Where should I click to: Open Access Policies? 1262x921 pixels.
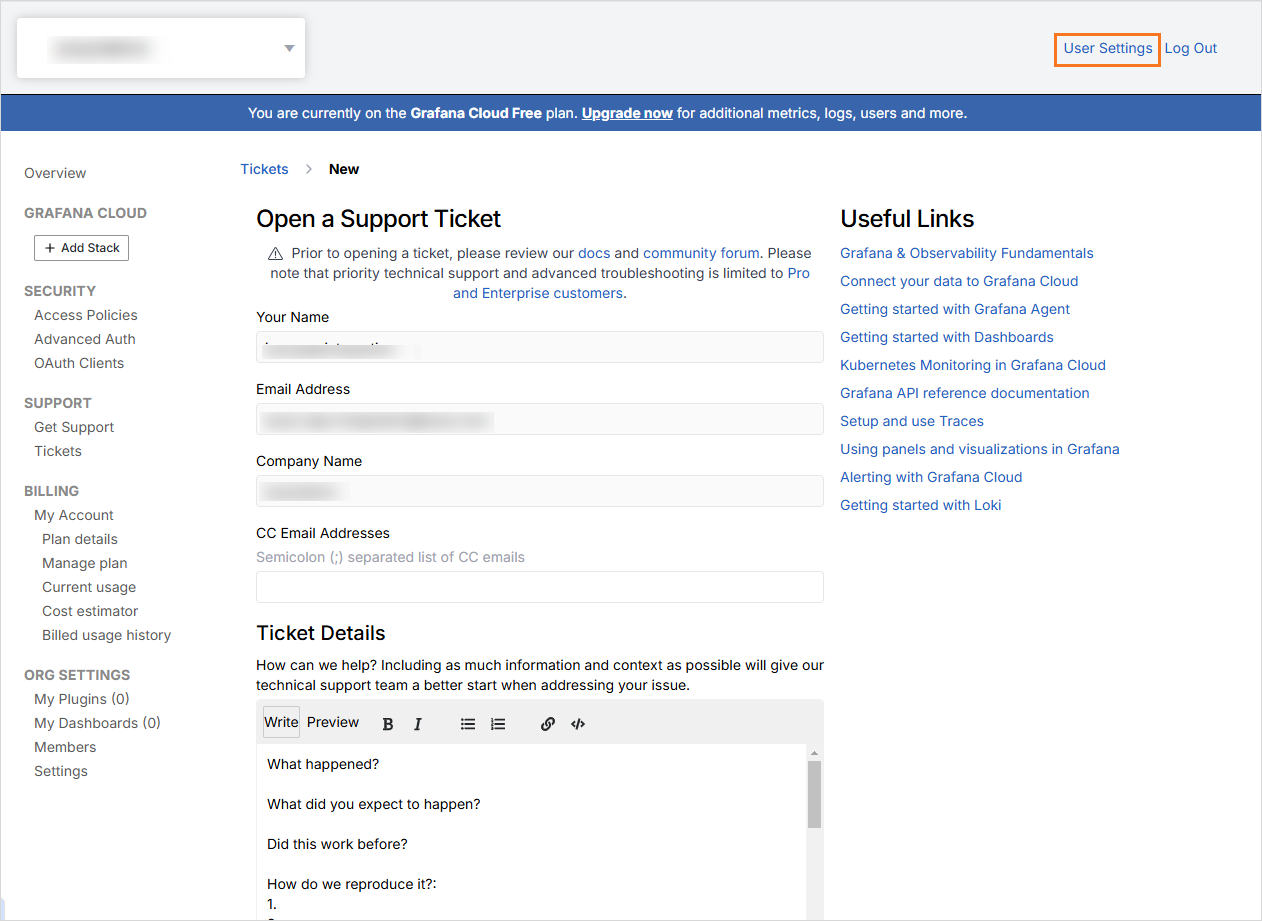[x=86, y=315]
